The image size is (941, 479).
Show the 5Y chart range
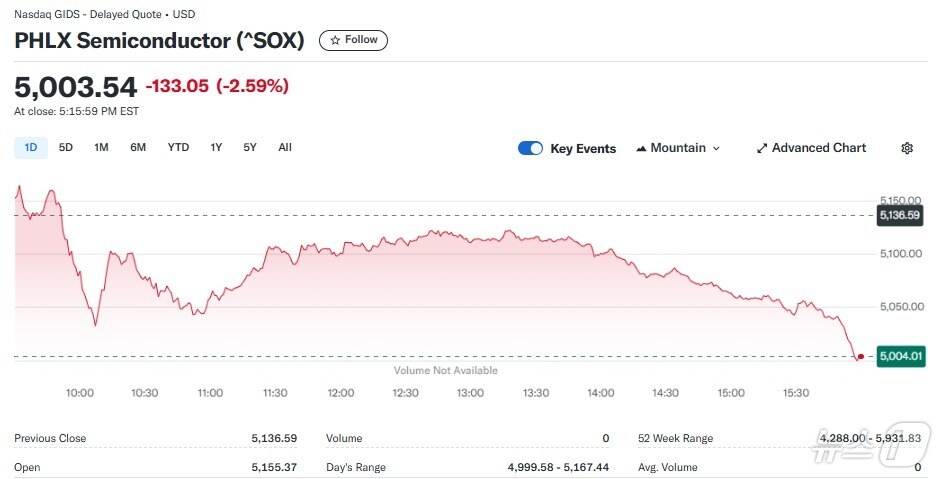coord(250,148)
